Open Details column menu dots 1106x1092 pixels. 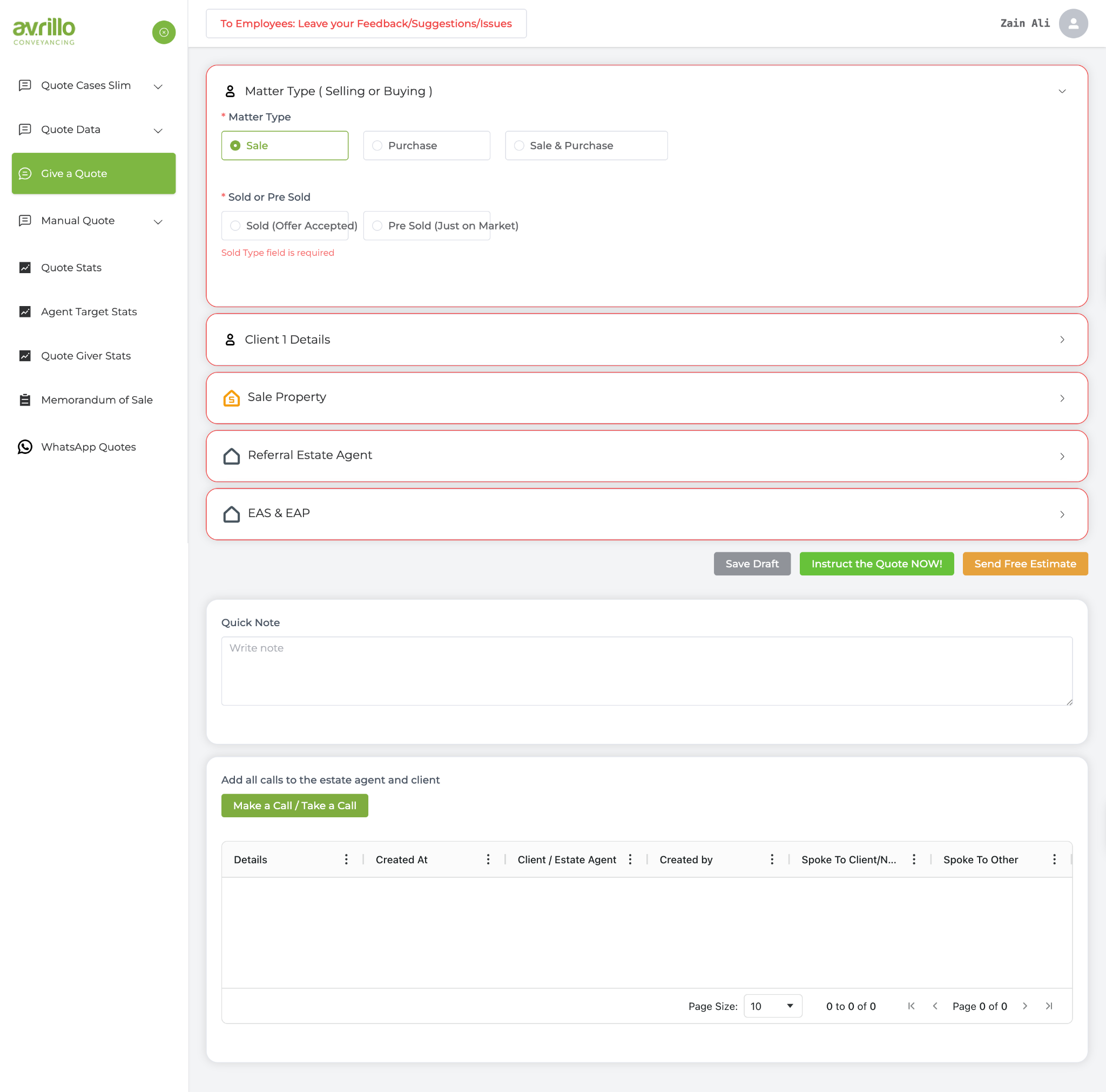(x=346, y=859)
